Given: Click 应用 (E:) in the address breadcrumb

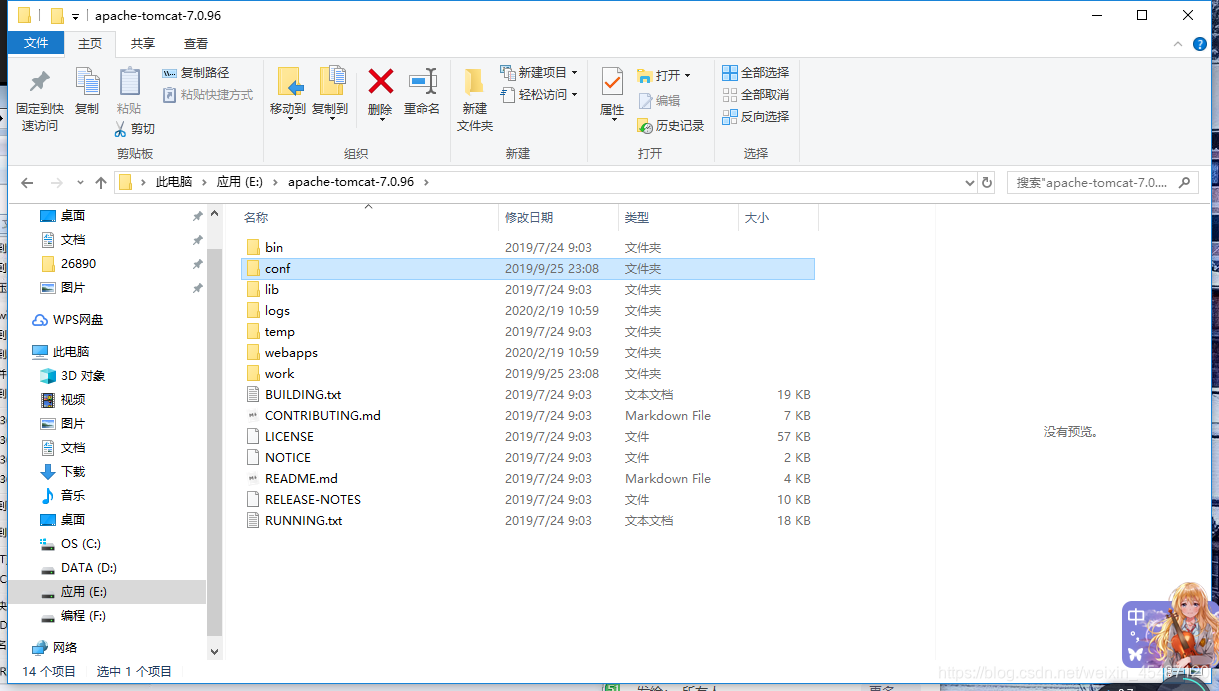Looking at the screenshot, I should 242,182.
